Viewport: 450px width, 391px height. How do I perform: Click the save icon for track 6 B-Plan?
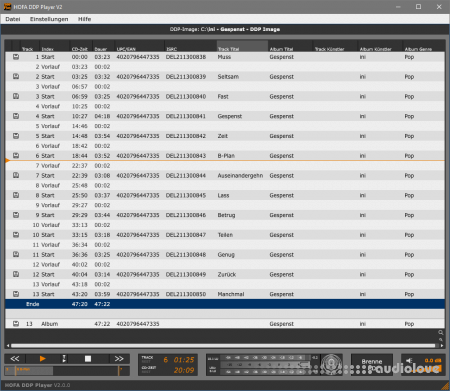click(16, 155)
